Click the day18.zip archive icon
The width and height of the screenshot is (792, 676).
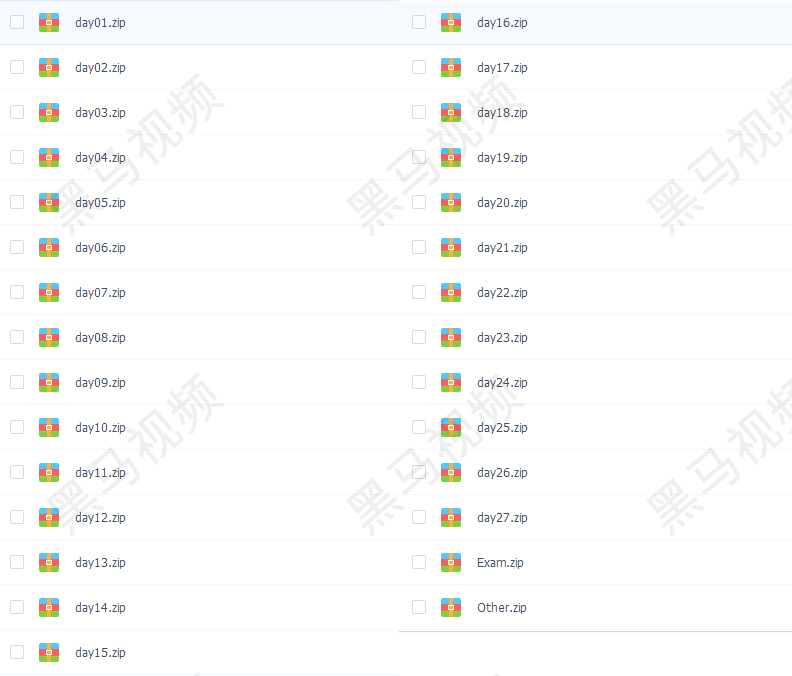pos(451,112)
